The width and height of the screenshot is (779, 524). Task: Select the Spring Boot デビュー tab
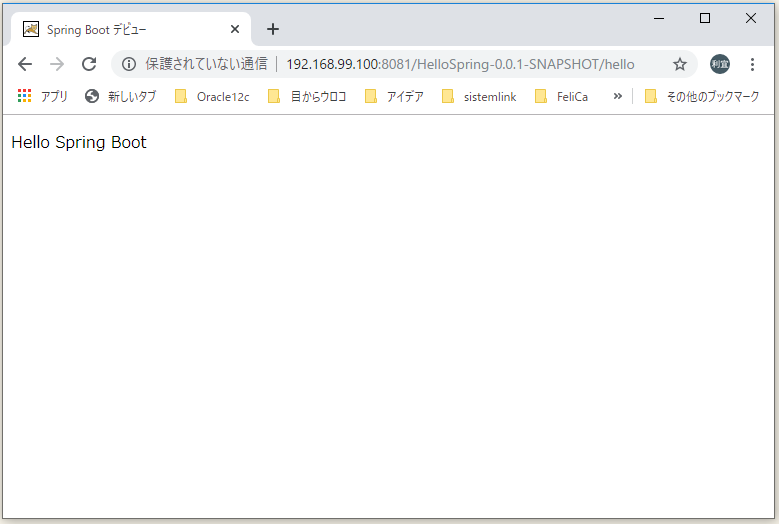pyautogui.click(x=131, y=29)
